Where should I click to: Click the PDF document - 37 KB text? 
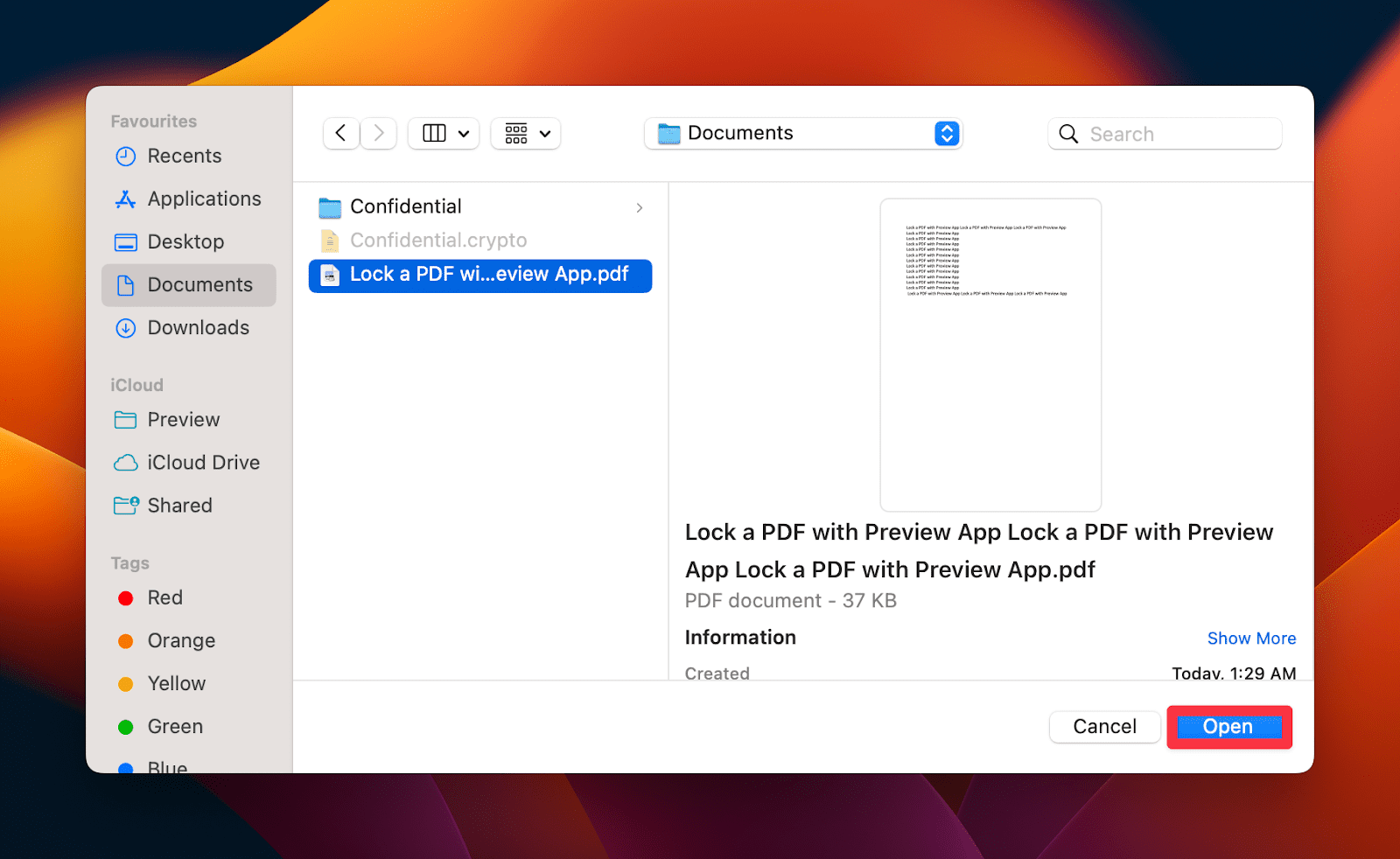coord(790,601)
